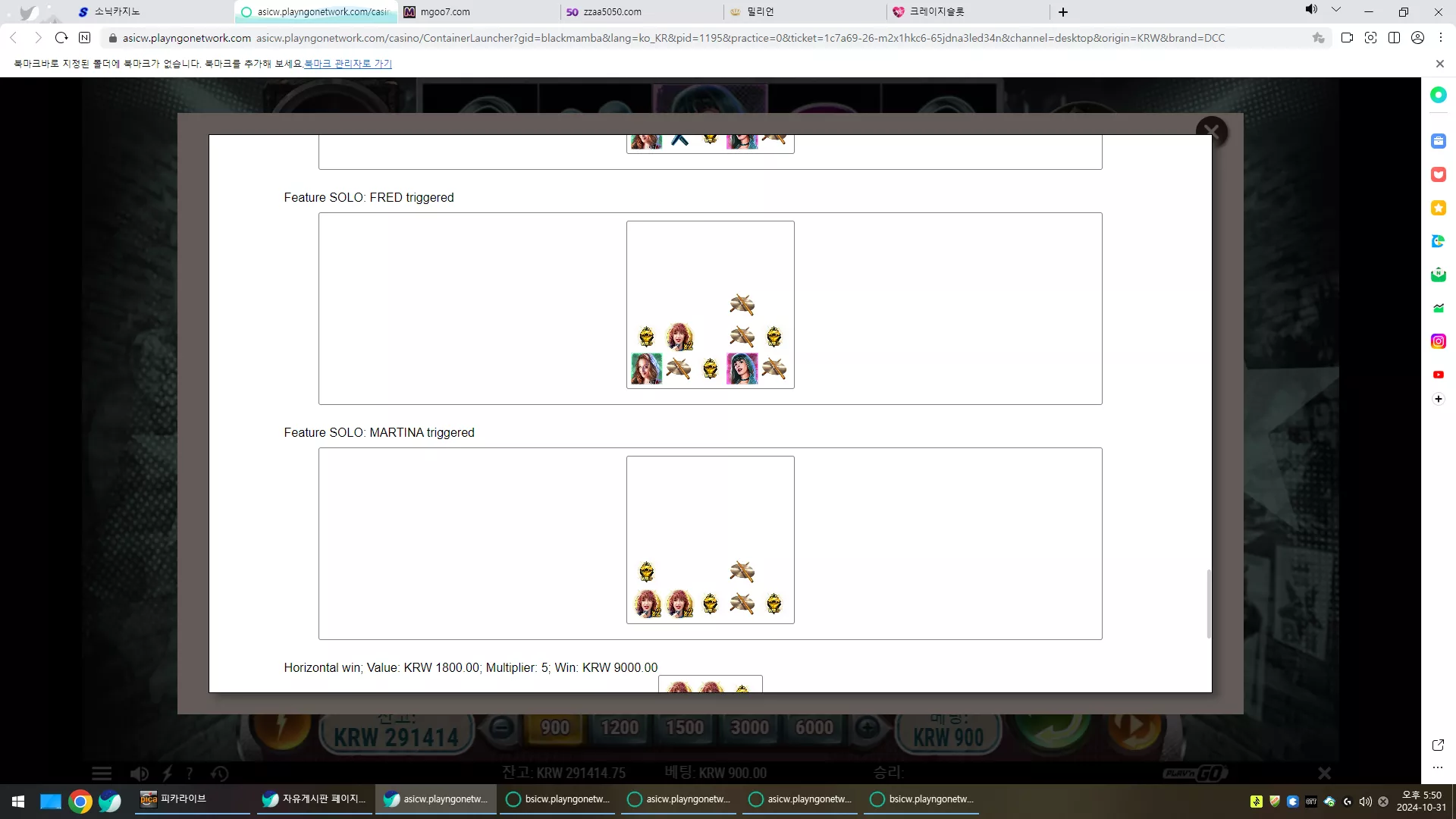Switch to the 크레이지슬롯 tab

(x=968, y=12)
